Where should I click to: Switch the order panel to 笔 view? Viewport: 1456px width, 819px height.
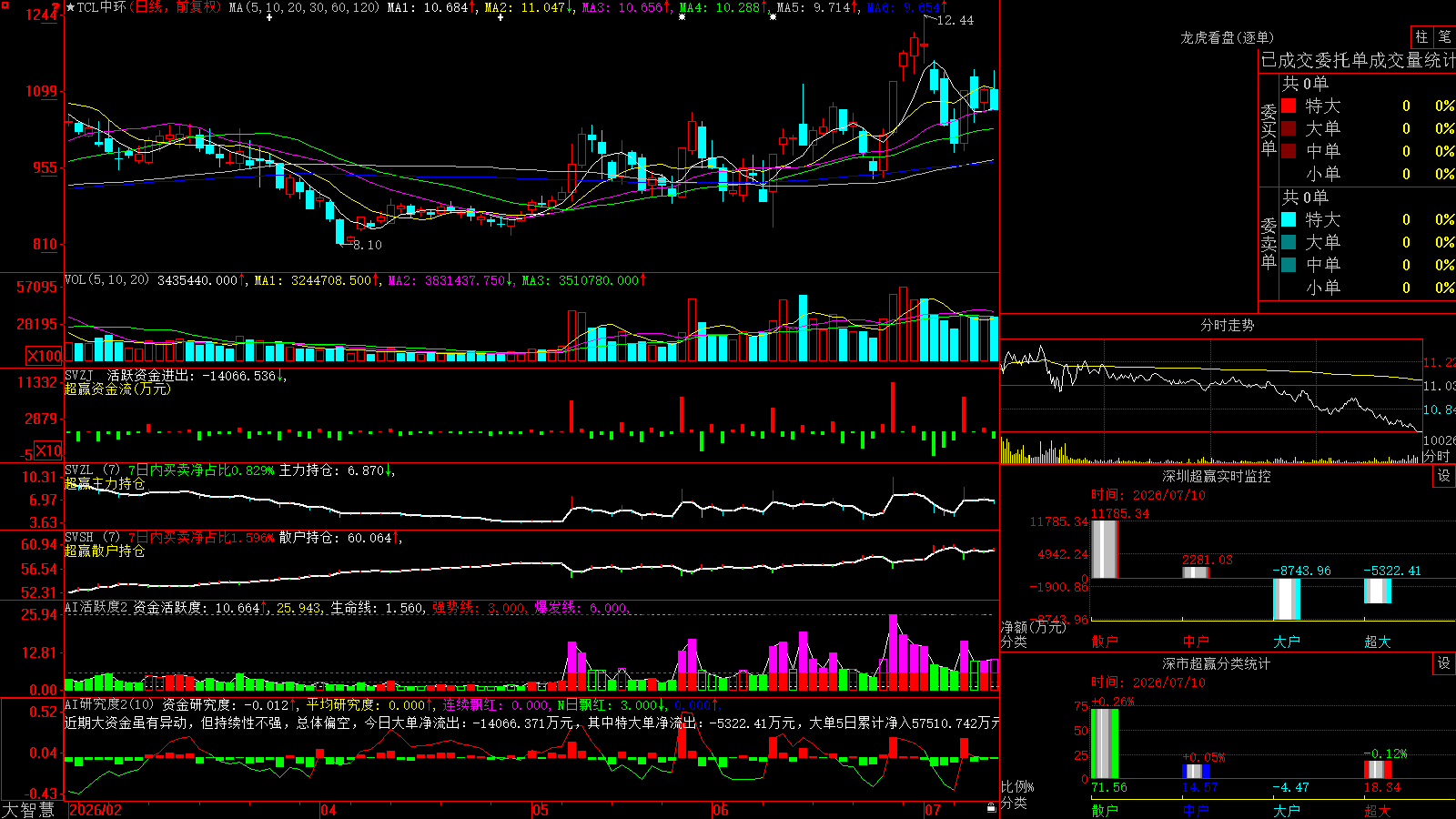(1444, 36)
